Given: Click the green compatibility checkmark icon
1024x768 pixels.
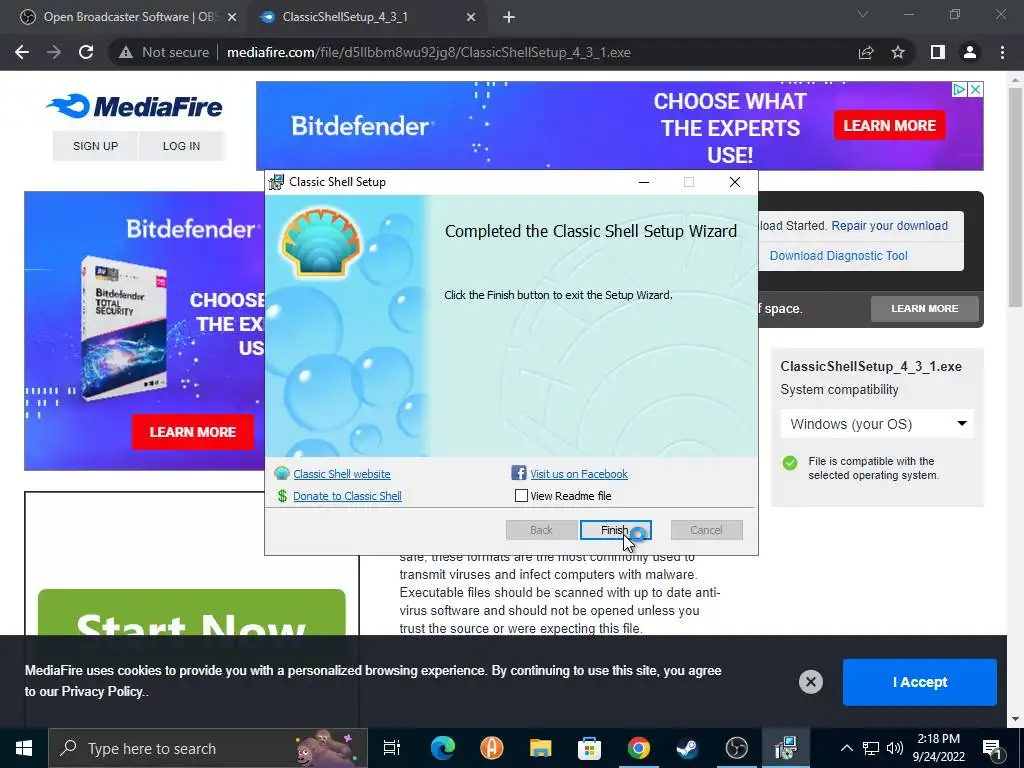Looking at the screenshot, I should click(790, 463).
